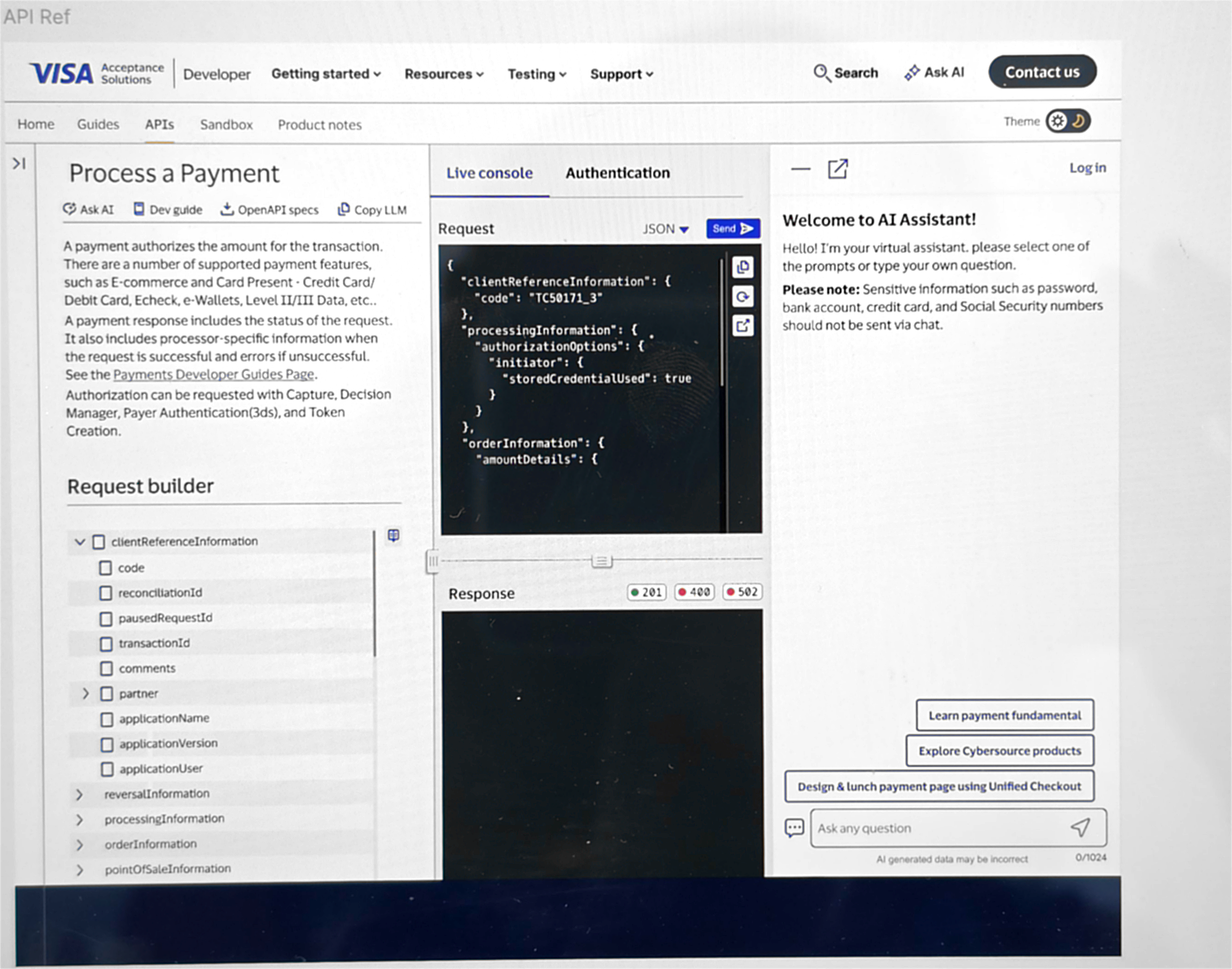Click the Contact us button
Image resolution: width=1232 pixels, height=969 pixels.
point(1042,72)
